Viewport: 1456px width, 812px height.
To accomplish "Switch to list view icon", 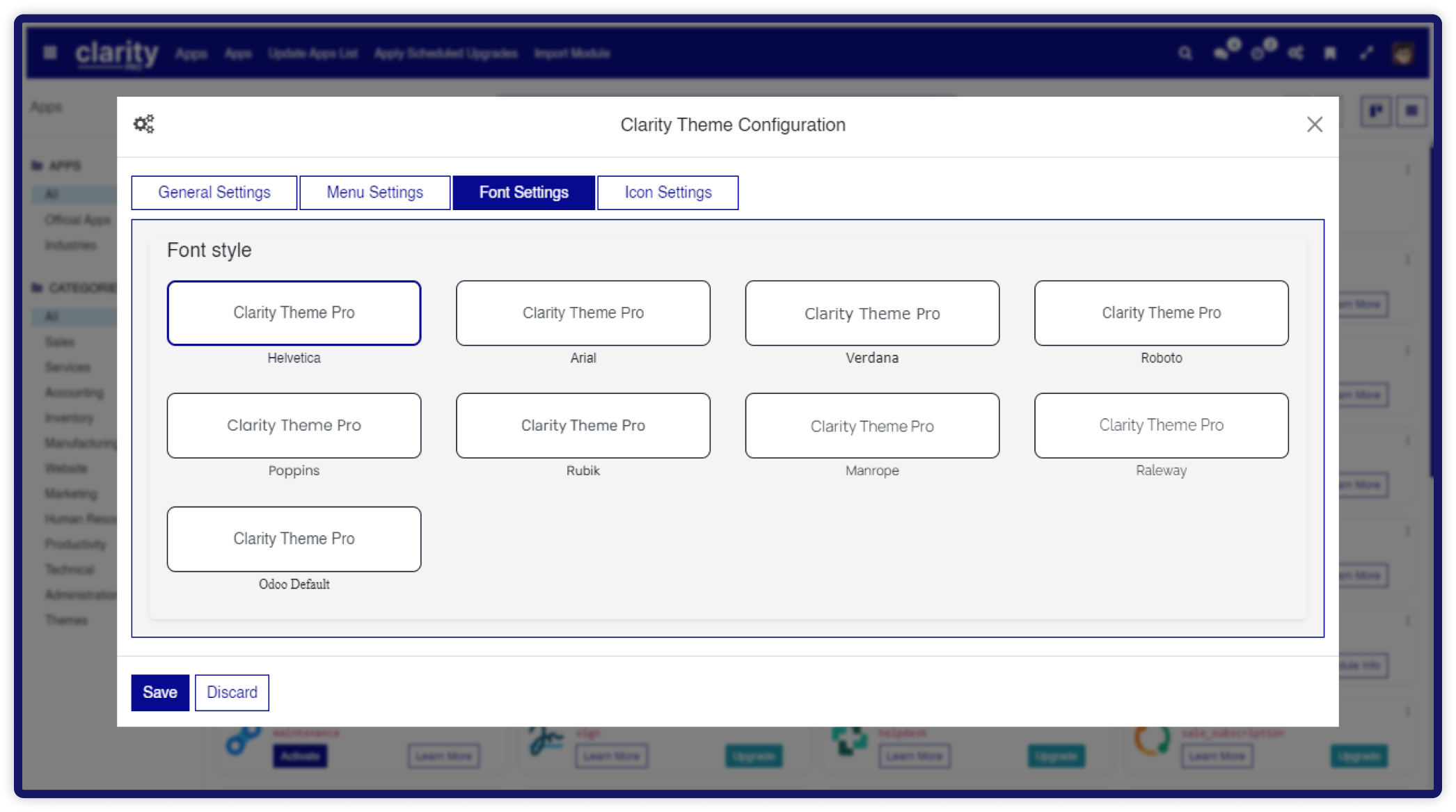I will 1411,111.
